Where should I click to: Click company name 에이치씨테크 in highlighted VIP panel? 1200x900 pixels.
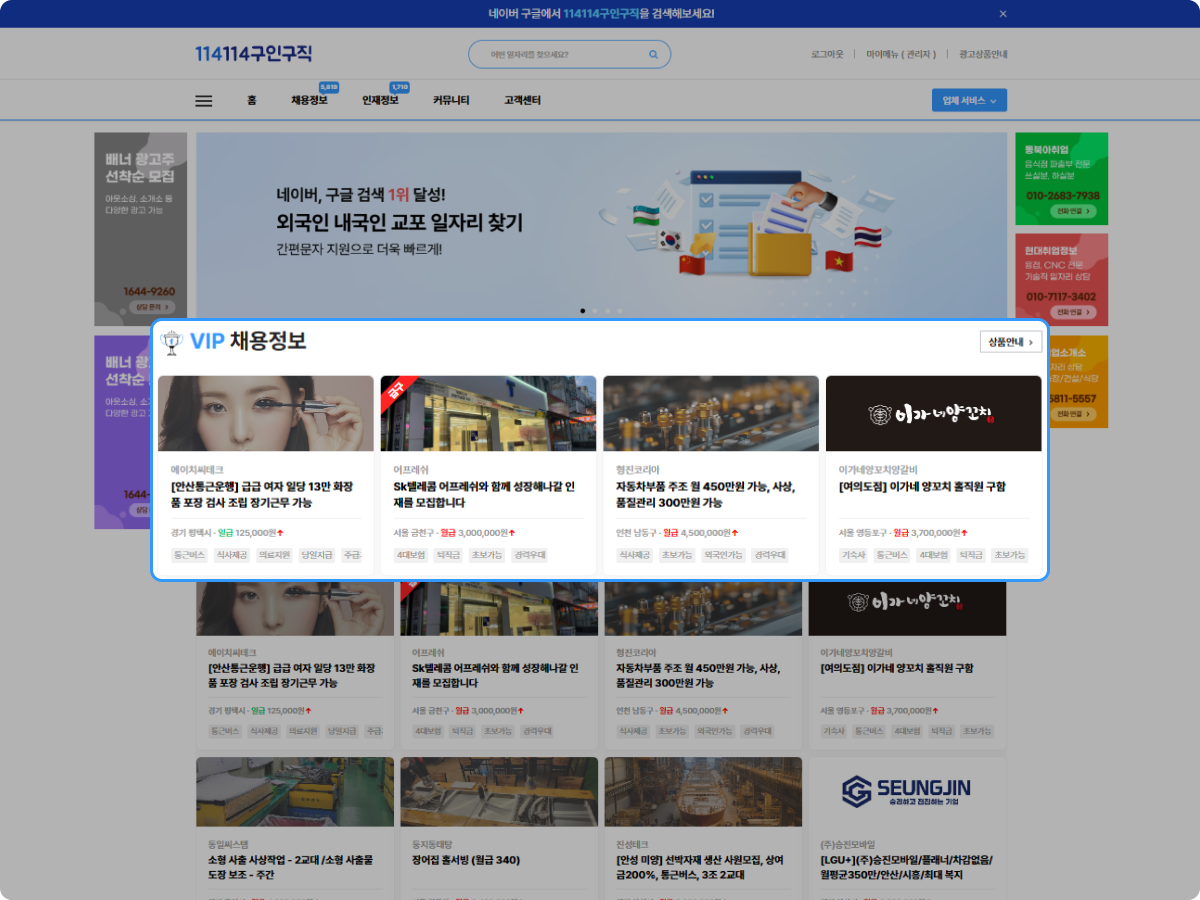click(197, 469)
